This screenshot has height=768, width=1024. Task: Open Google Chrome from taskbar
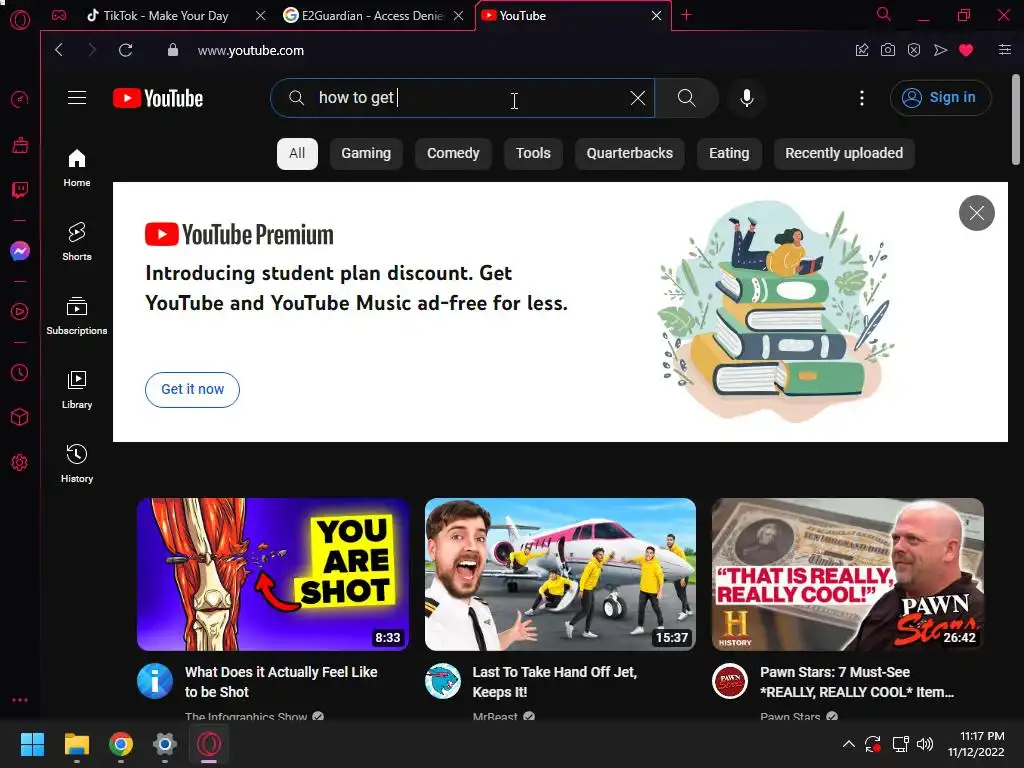point(121,744)
